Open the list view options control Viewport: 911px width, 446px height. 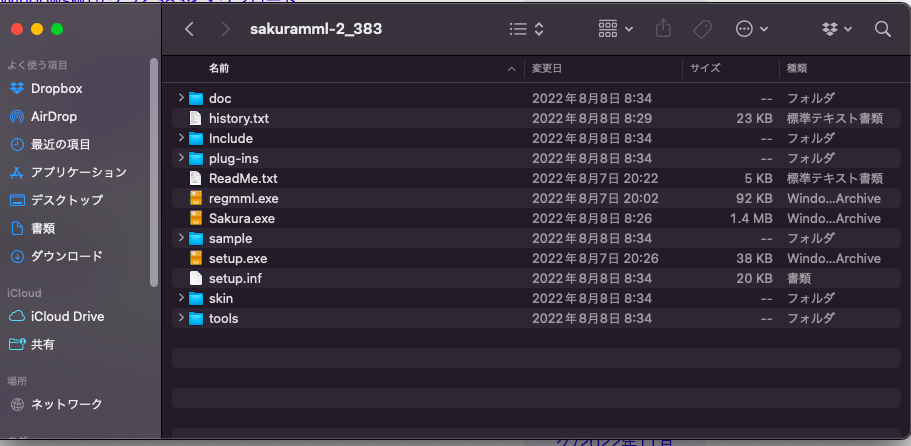pos(526,29)
